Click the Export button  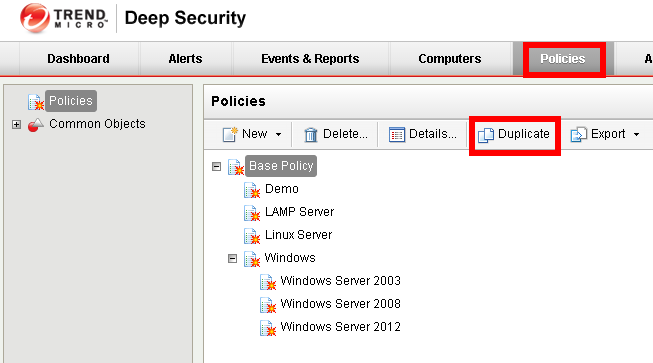click(x=605, y=134)
